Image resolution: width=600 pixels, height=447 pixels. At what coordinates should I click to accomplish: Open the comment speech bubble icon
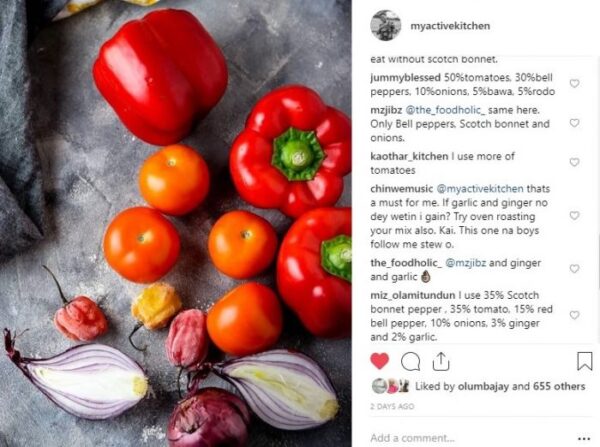[411, 361]
